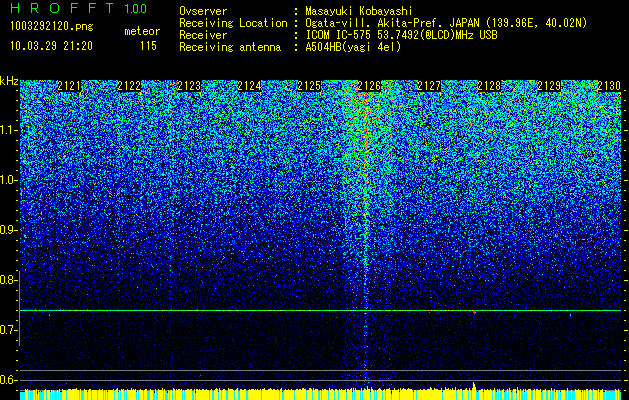629x400 pixels.
Task: Click the 2121 time marker
Action: (69, 86)
